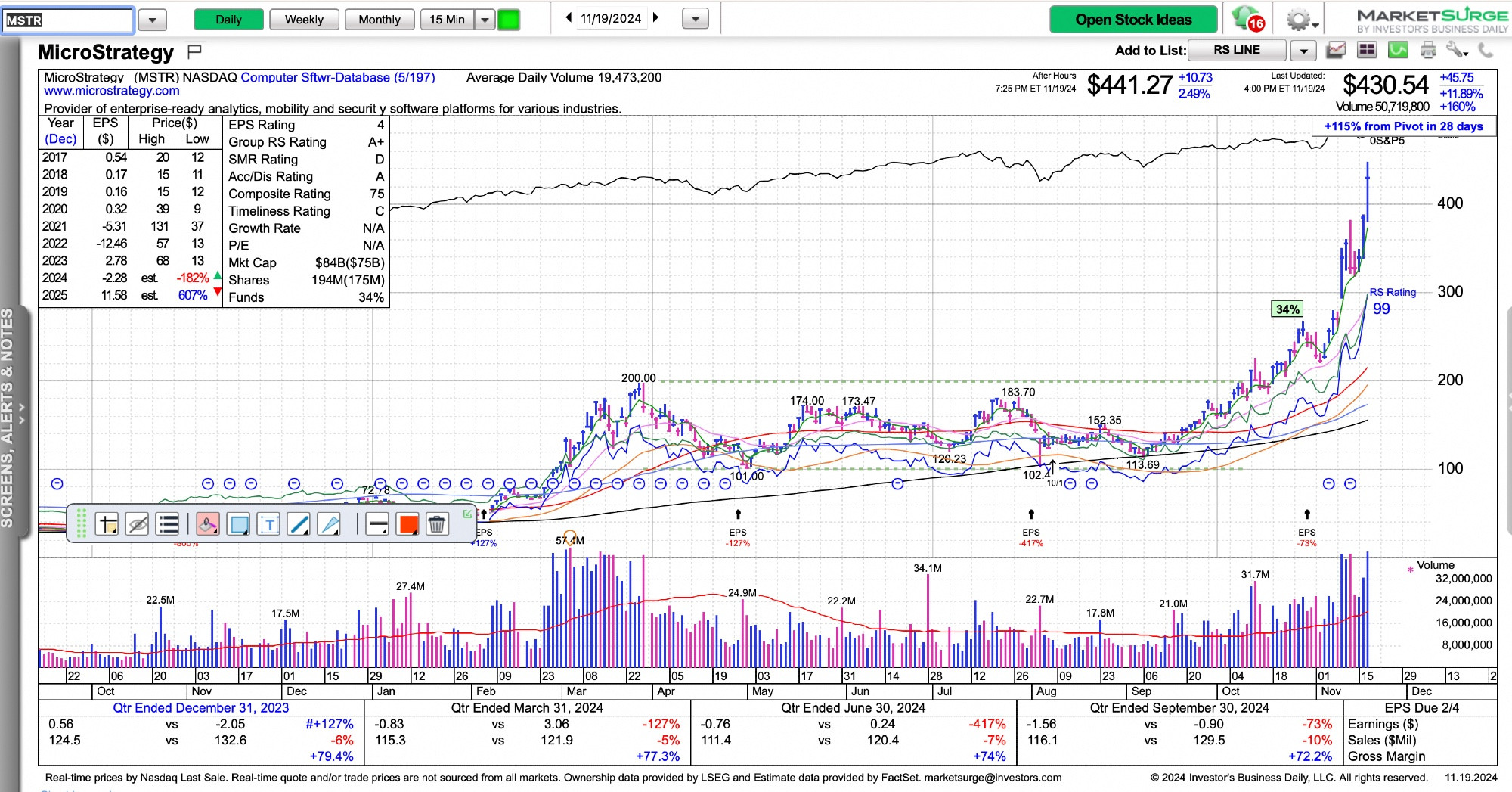Screen dimensions: 1512x792
Task: Click the up arrow above EPS -127% marker
Action: (x=738, y=515)
